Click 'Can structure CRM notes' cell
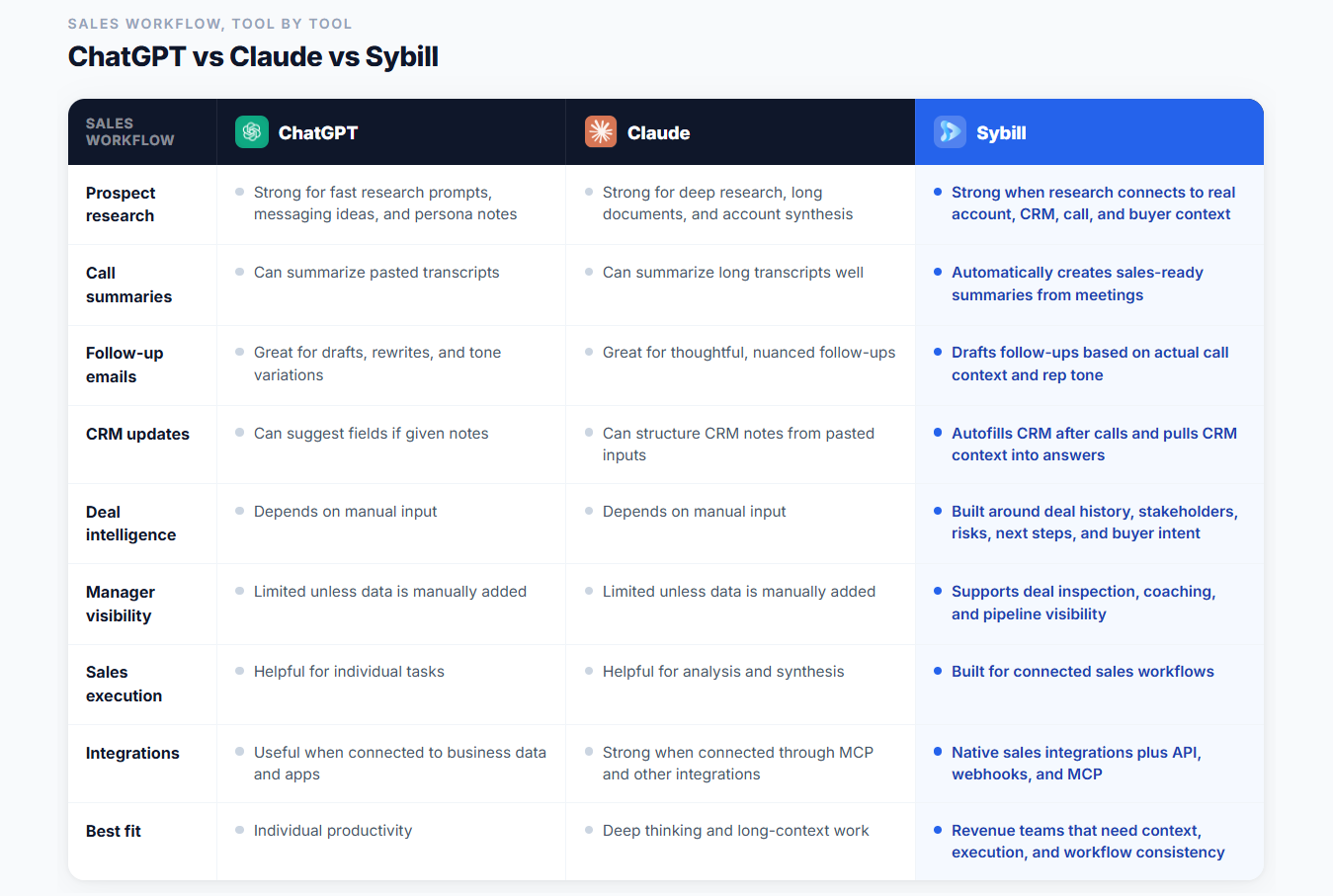Viewport: 1333px width, 896px height. tap(738, 444)
